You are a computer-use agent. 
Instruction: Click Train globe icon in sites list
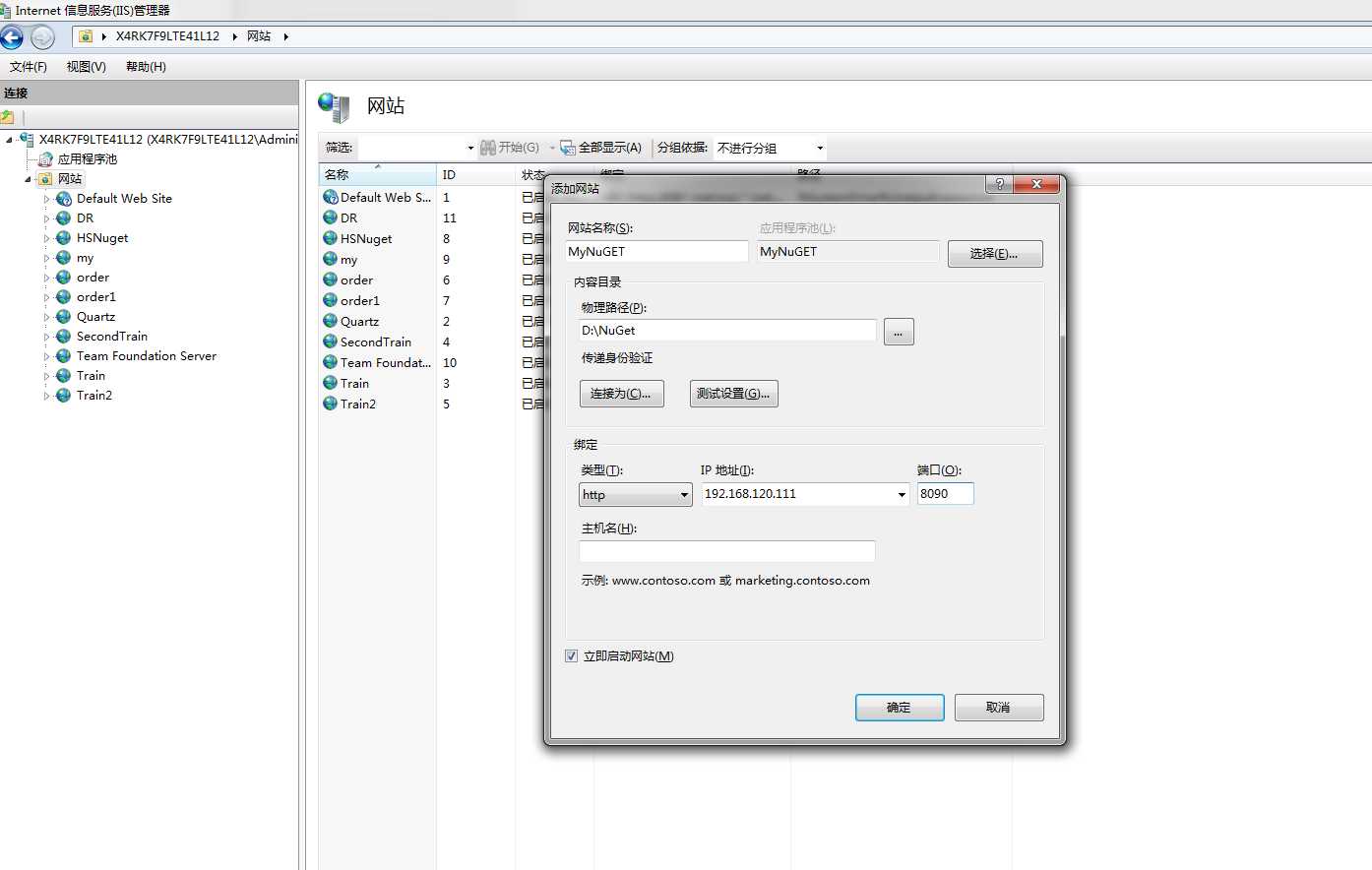pos(331,383)
